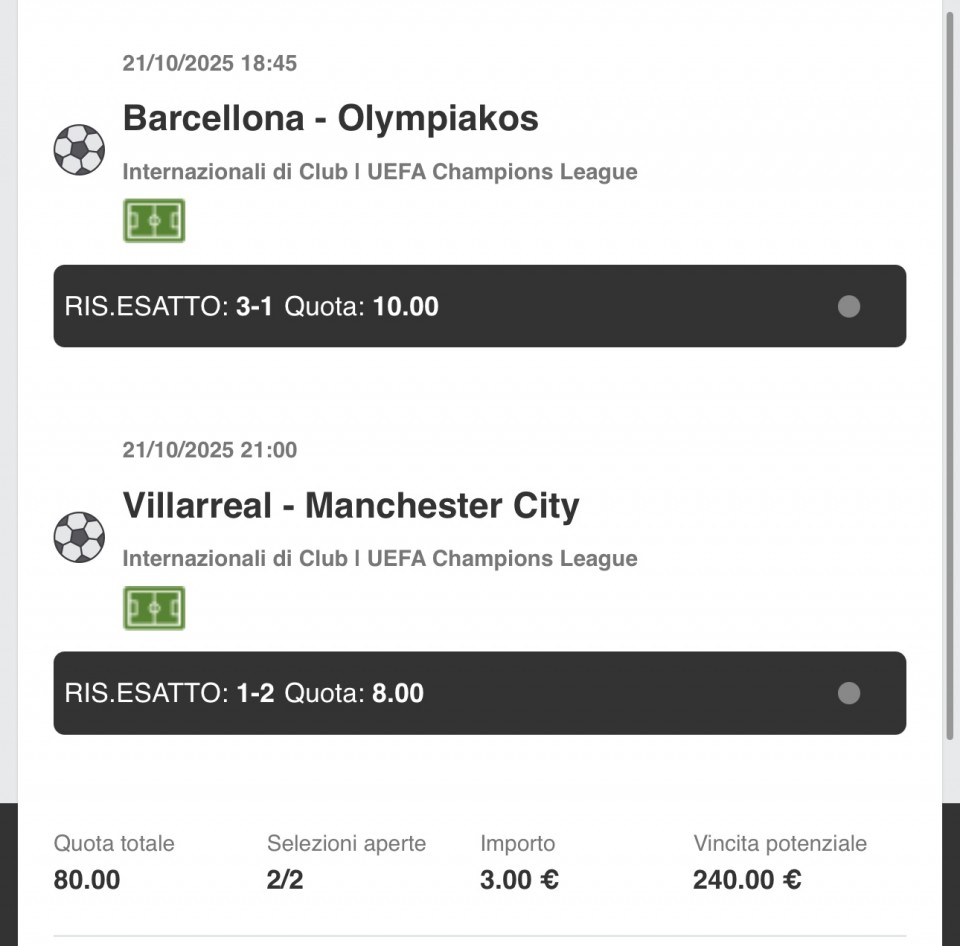Click the Quota totale 80.00 value
Screen dimensions: 960x946
[x=87, y=880]
